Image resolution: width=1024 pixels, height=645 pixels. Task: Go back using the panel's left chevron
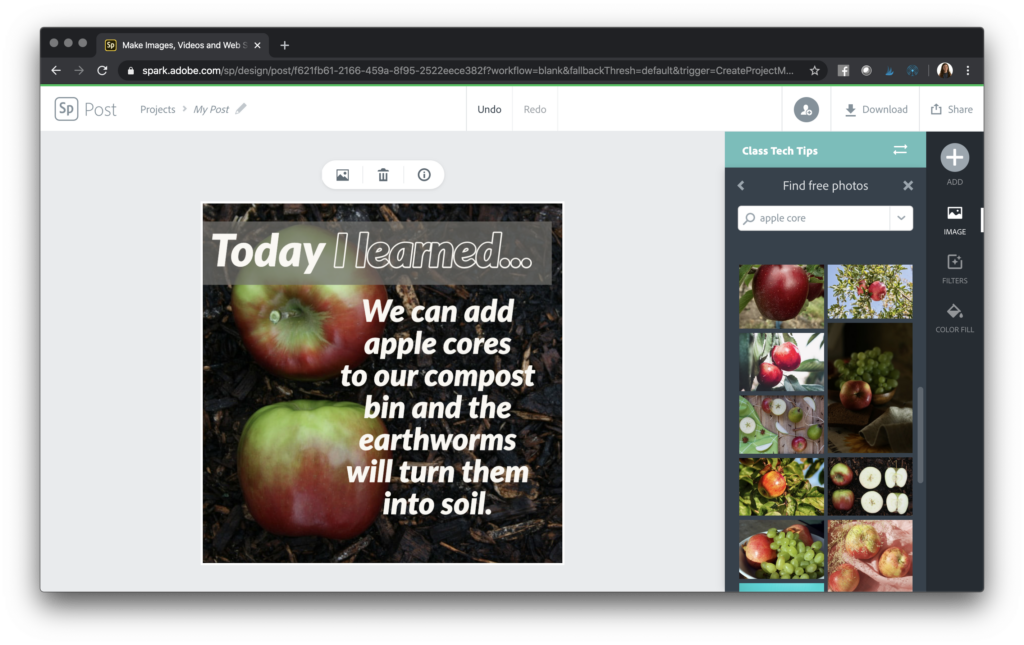741,185
